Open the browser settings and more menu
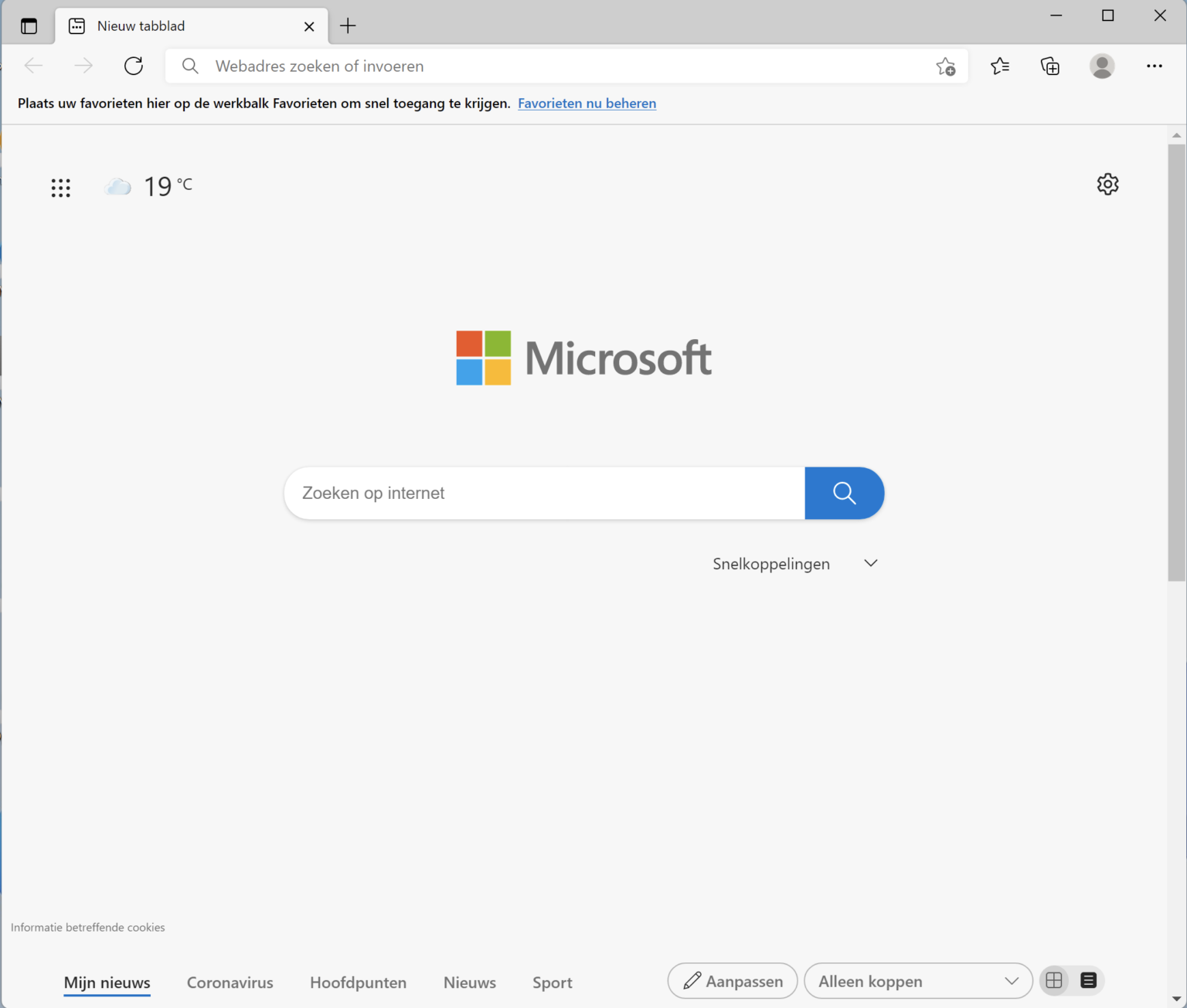Screen dimensions: 1187x1008 (1155, 66)
